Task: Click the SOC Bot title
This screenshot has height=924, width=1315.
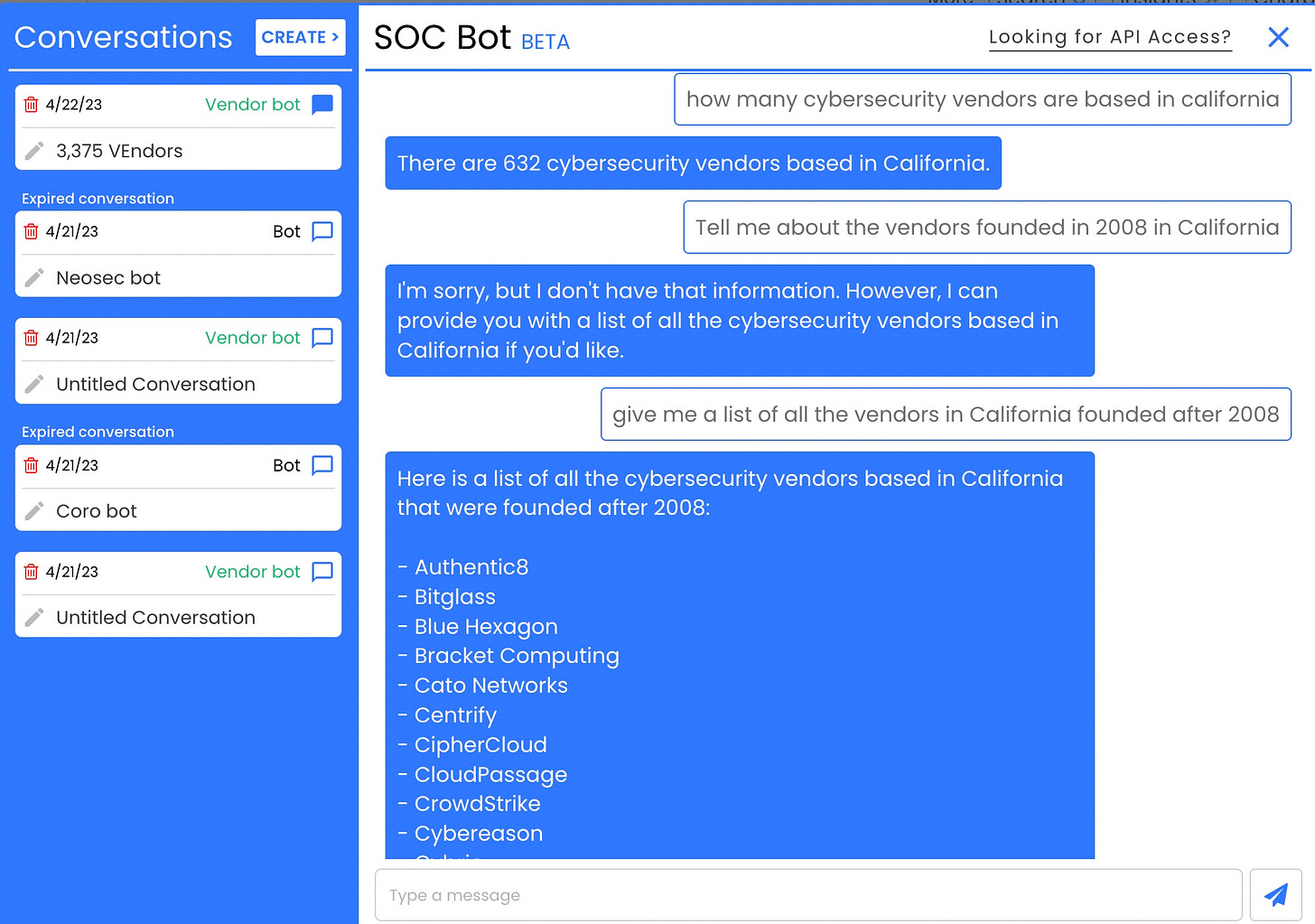Action: coord(443,37)
